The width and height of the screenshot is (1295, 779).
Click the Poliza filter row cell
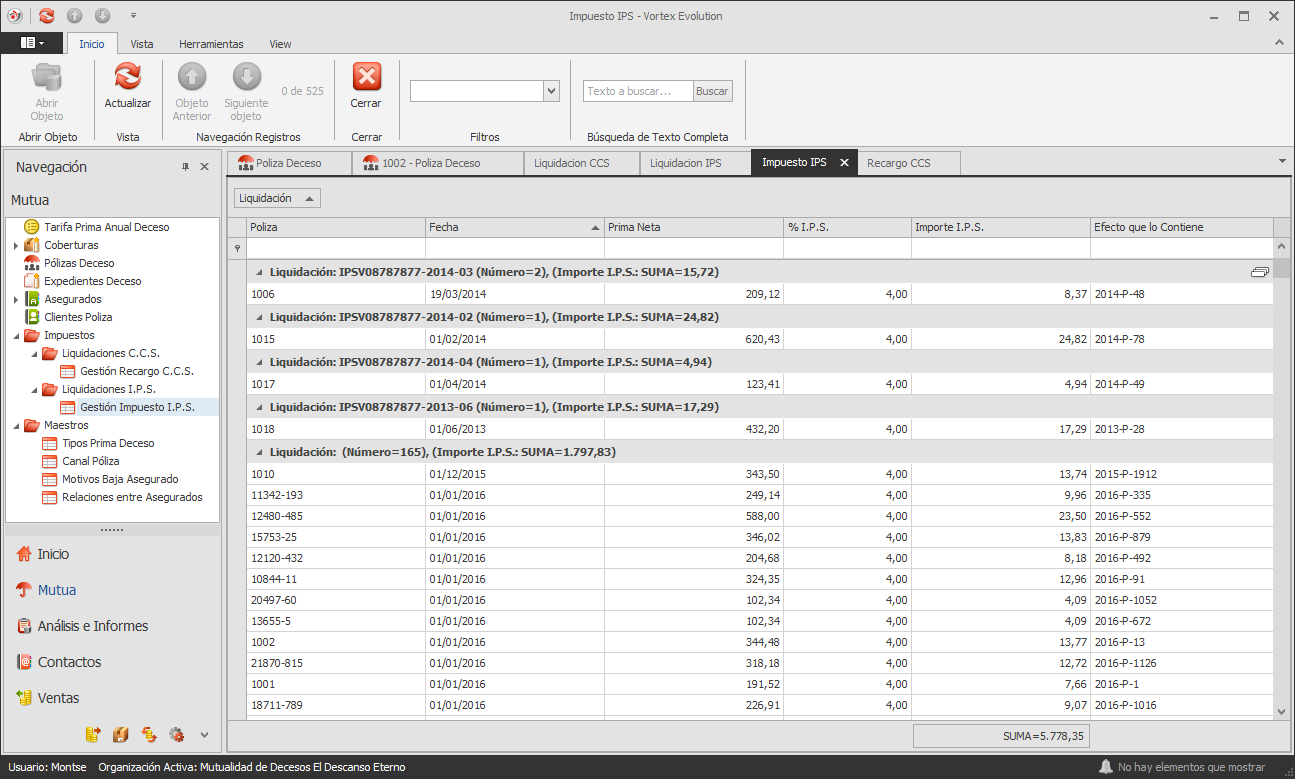point(336,248)
